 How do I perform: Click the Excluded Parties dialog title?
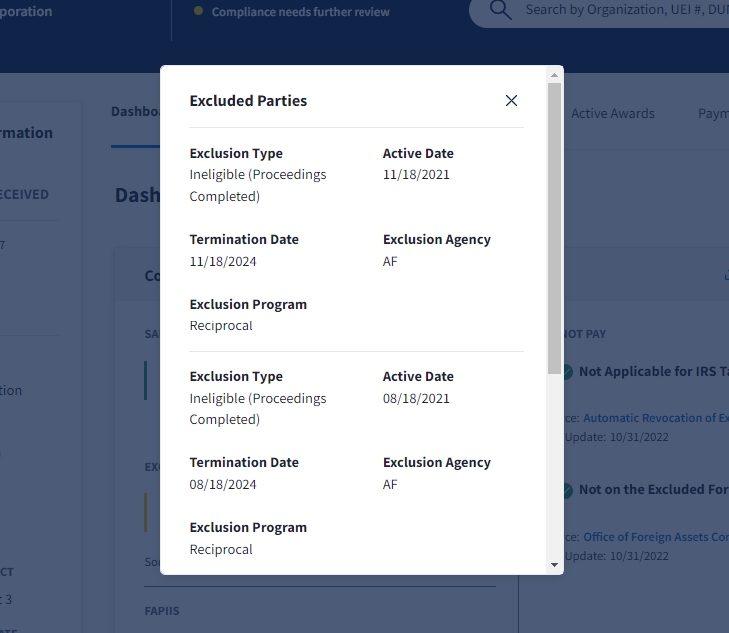(248, 101)
